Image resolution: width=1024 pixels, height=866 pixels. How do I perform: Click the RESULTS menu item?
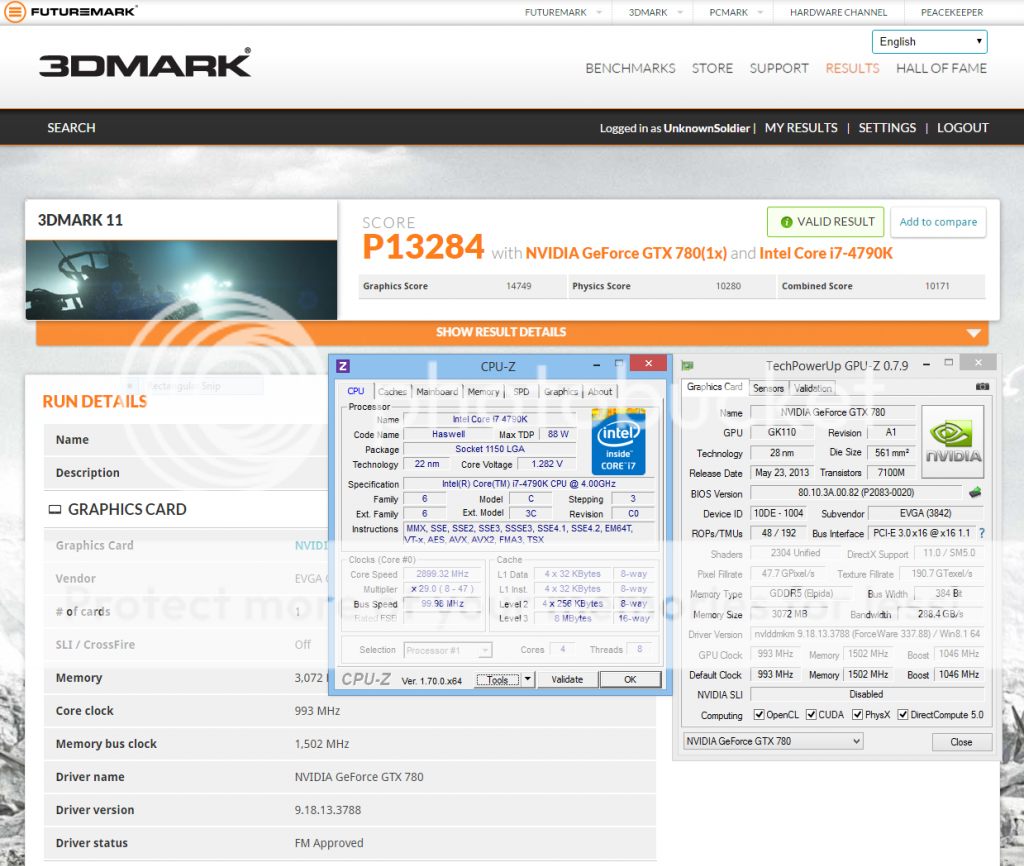point(852,69)
